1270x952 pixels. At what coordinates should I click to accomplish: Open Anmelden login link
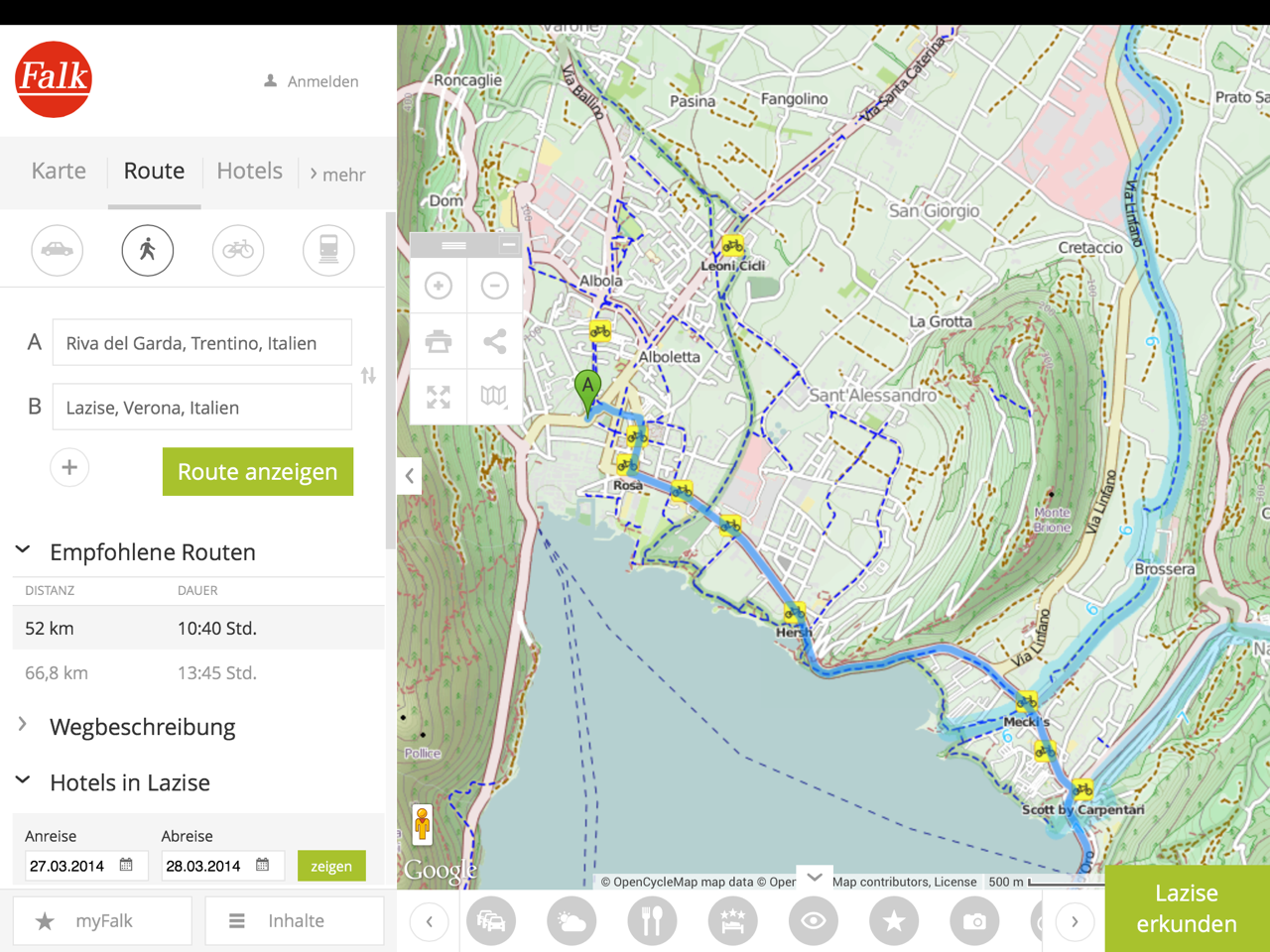tap(312, 81)
